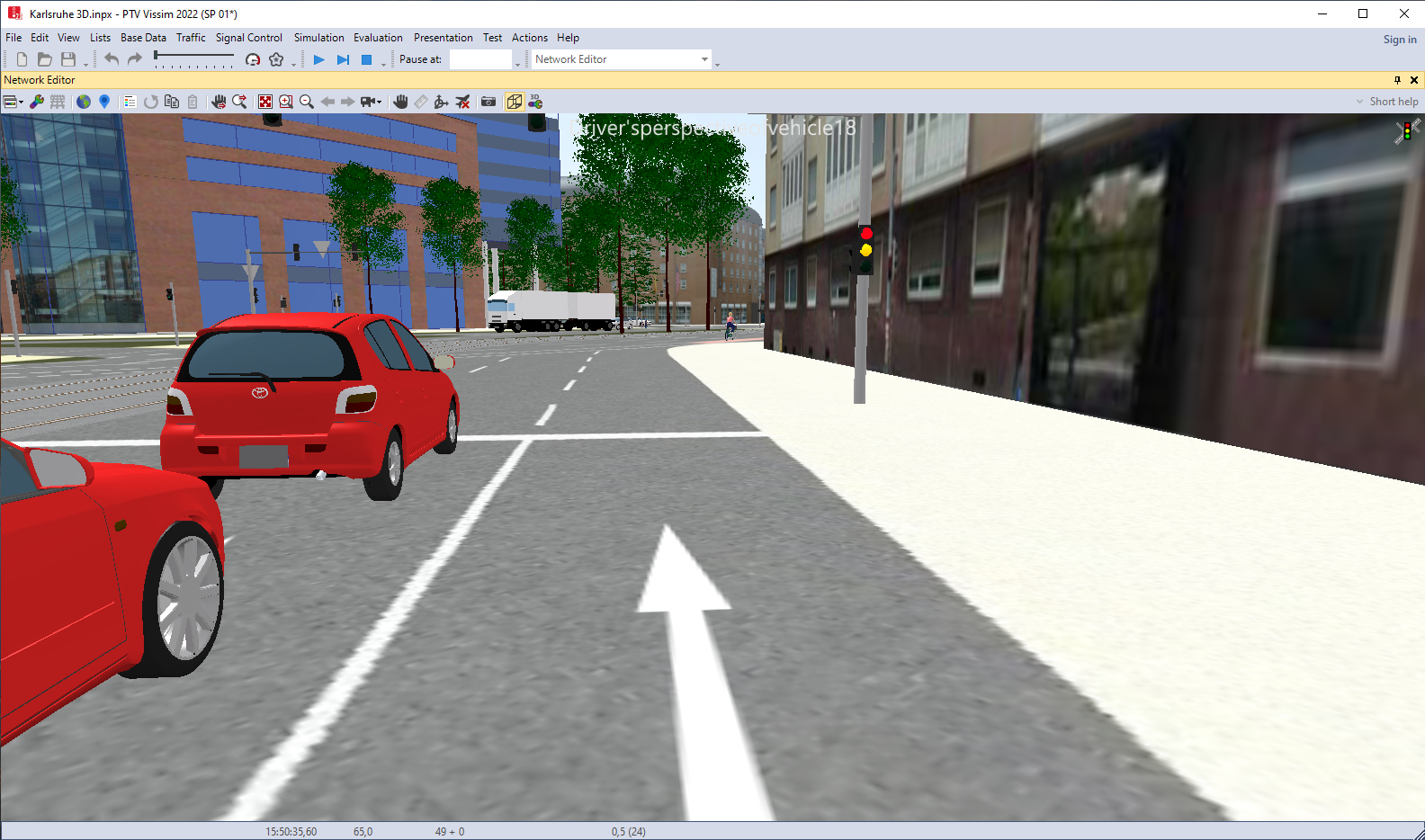Expand the network editor layout selection dropdown
This screenshot has width=1425, height=840.
click(13, 102)
